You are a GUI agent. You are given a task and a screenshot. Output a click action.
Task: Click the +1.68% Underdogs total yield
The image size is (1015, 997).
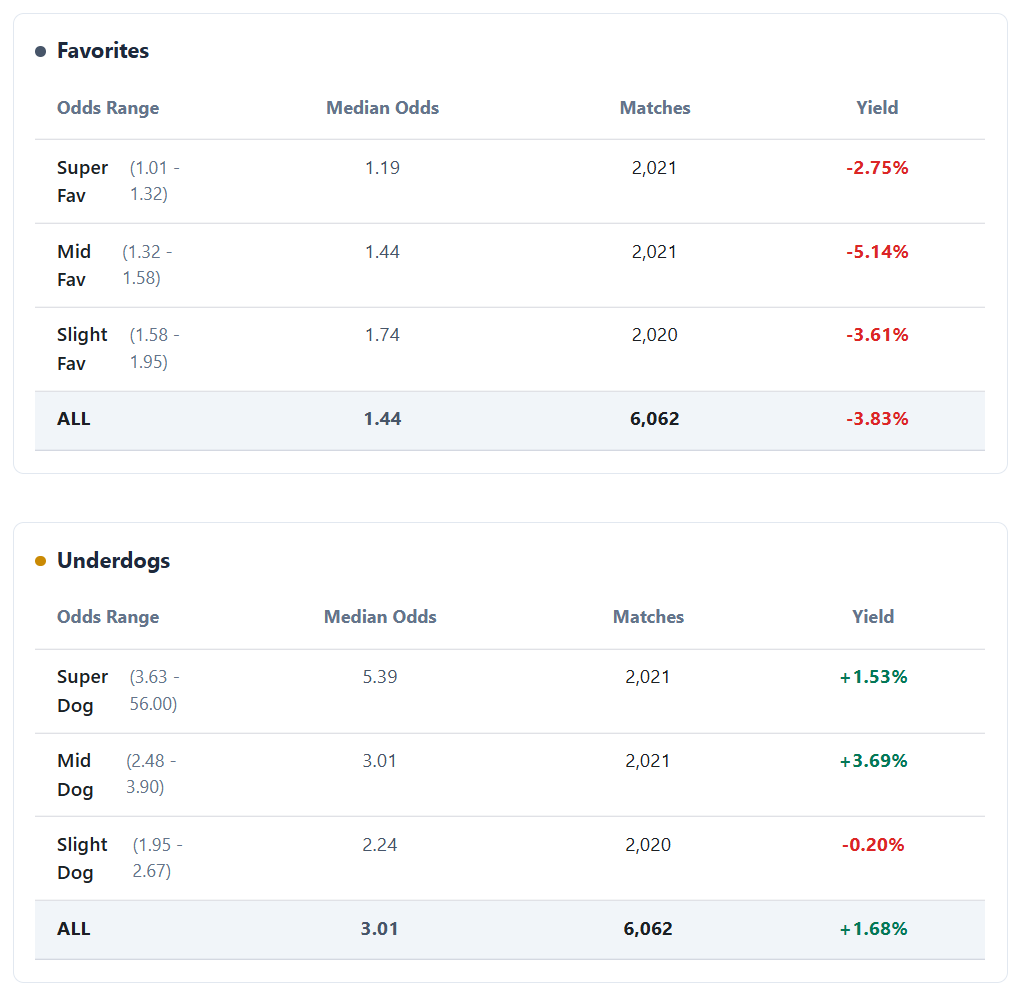(x=873, y=929)
